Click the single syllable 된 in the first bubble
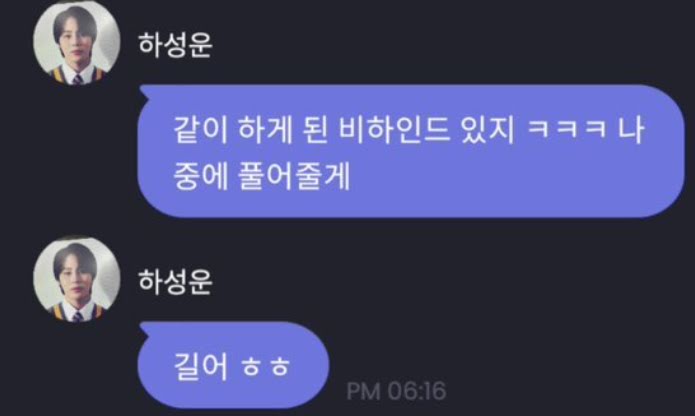The width and height of the screenshot is (695, 416). (316, 130)
